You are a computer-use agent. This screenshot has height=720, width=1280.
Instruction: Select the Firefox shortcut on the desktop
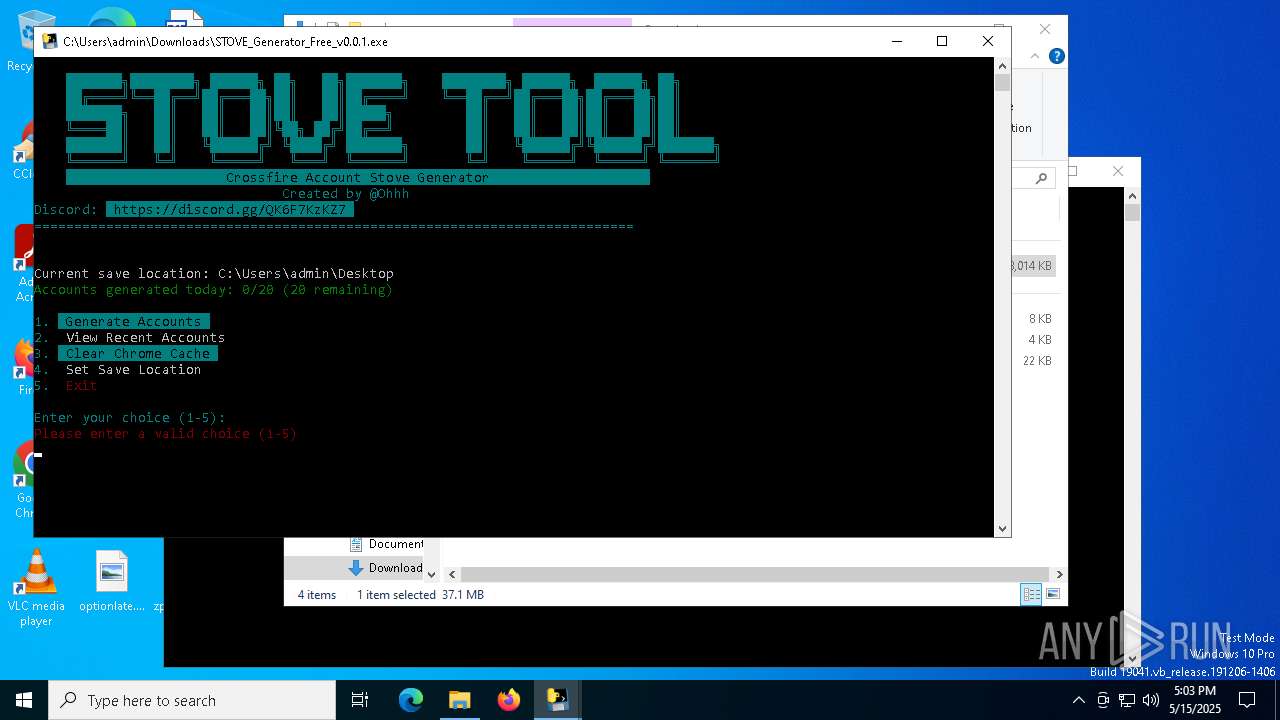coord(22,367)
